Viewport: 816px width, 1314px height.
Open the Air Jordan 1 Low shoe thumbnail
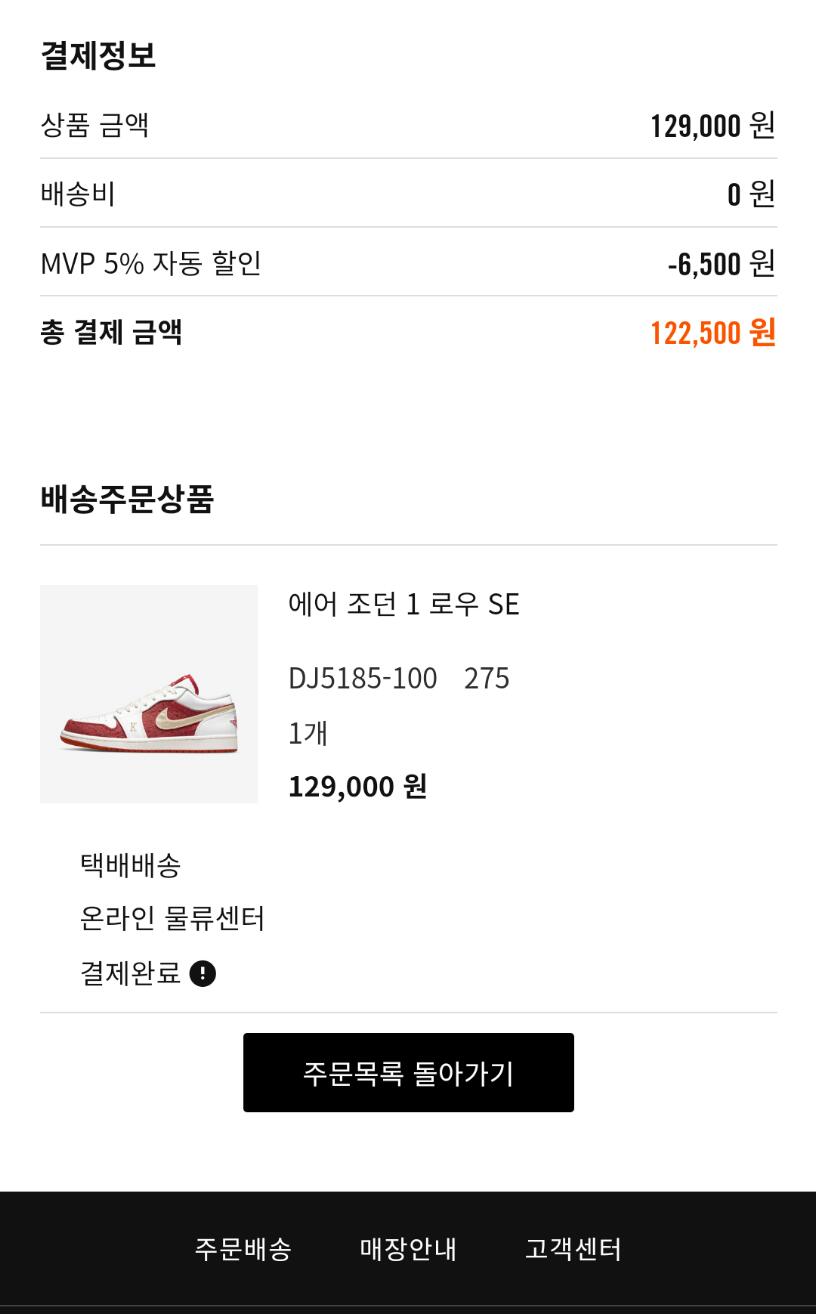[149, 694]
